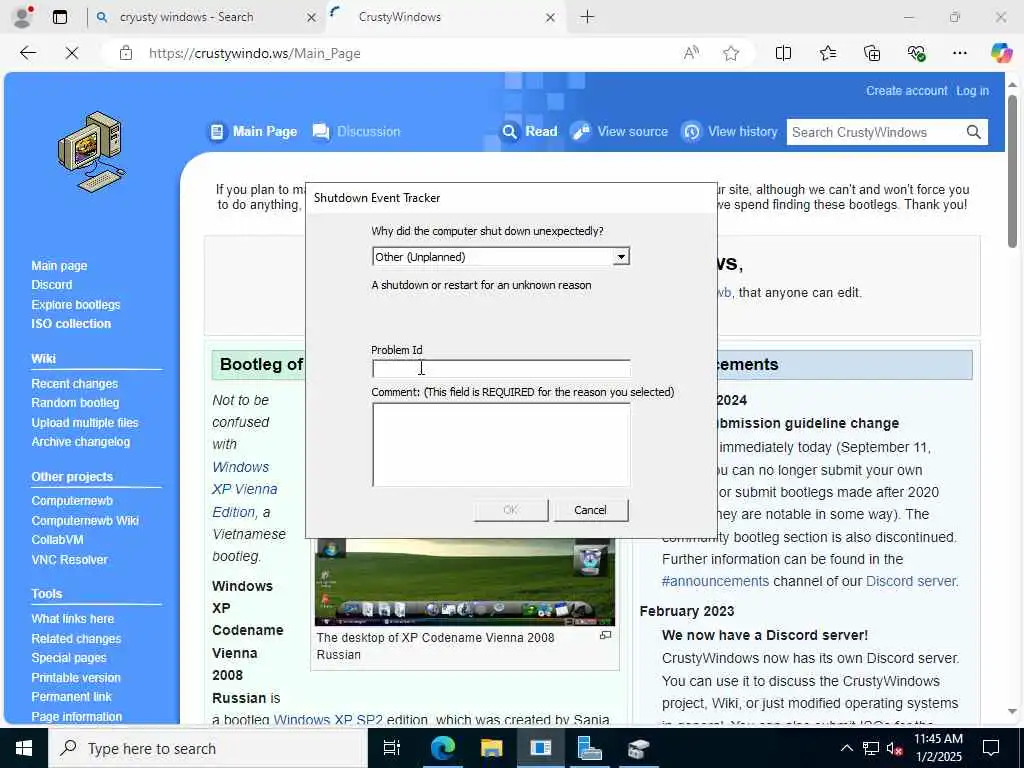Select the Read wiki tab
The height and width of the screenshot is (768, 1024).
530,131
